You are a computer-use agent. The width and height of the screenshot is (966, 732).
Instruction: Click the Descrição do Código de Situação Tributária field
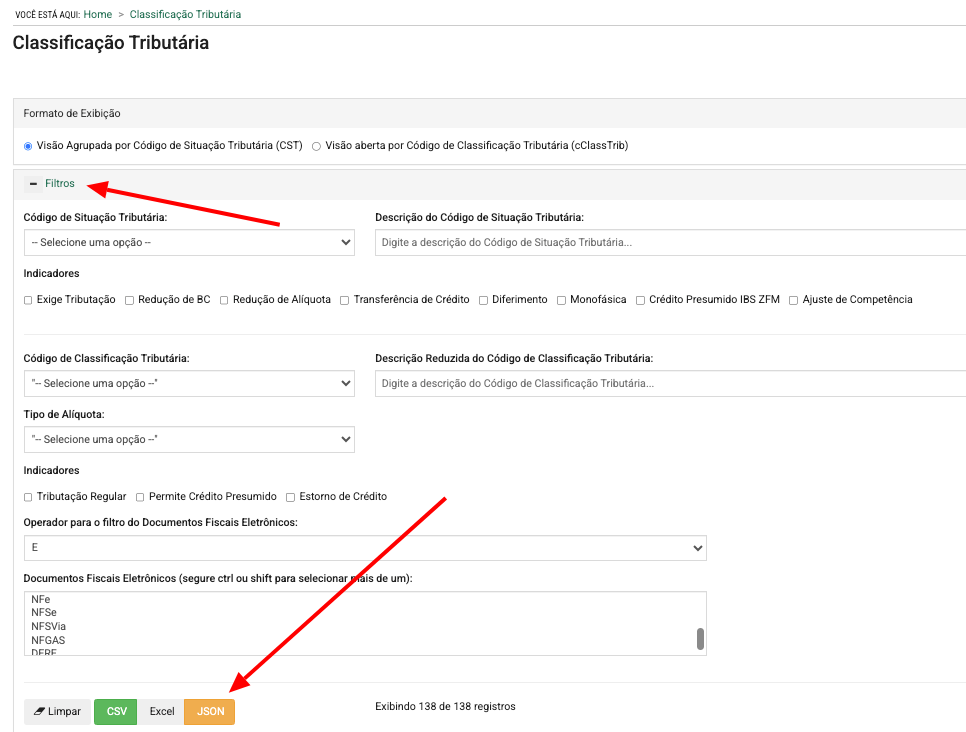pyautogui.click(x=670, y=242)
